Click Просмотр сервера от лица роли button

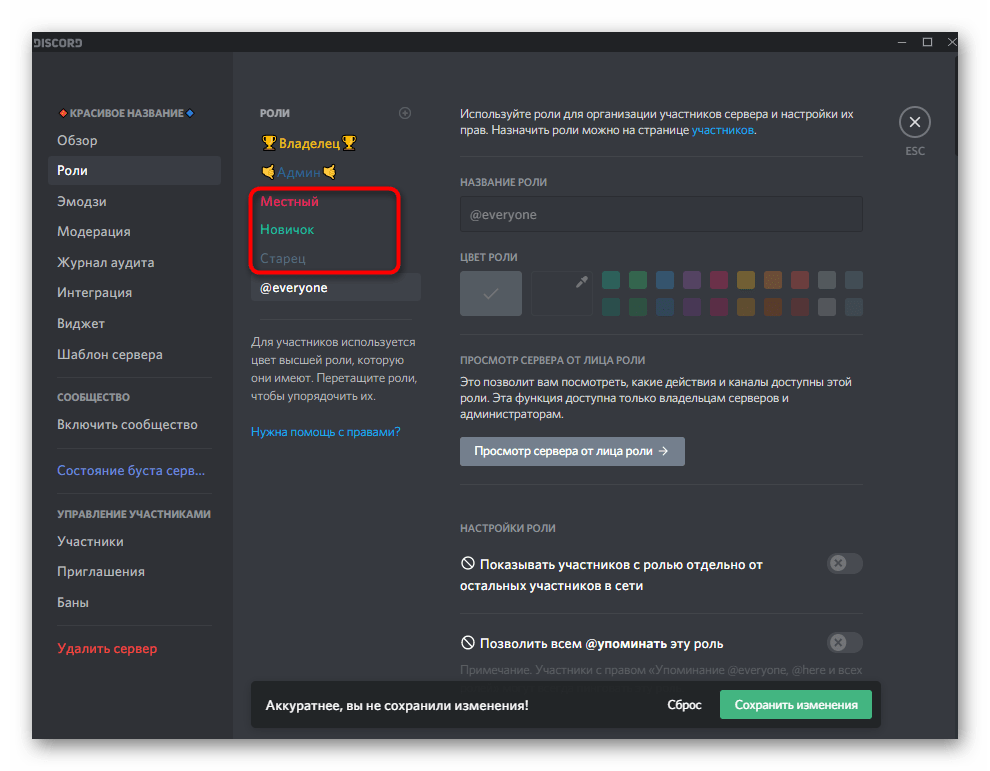572,451
